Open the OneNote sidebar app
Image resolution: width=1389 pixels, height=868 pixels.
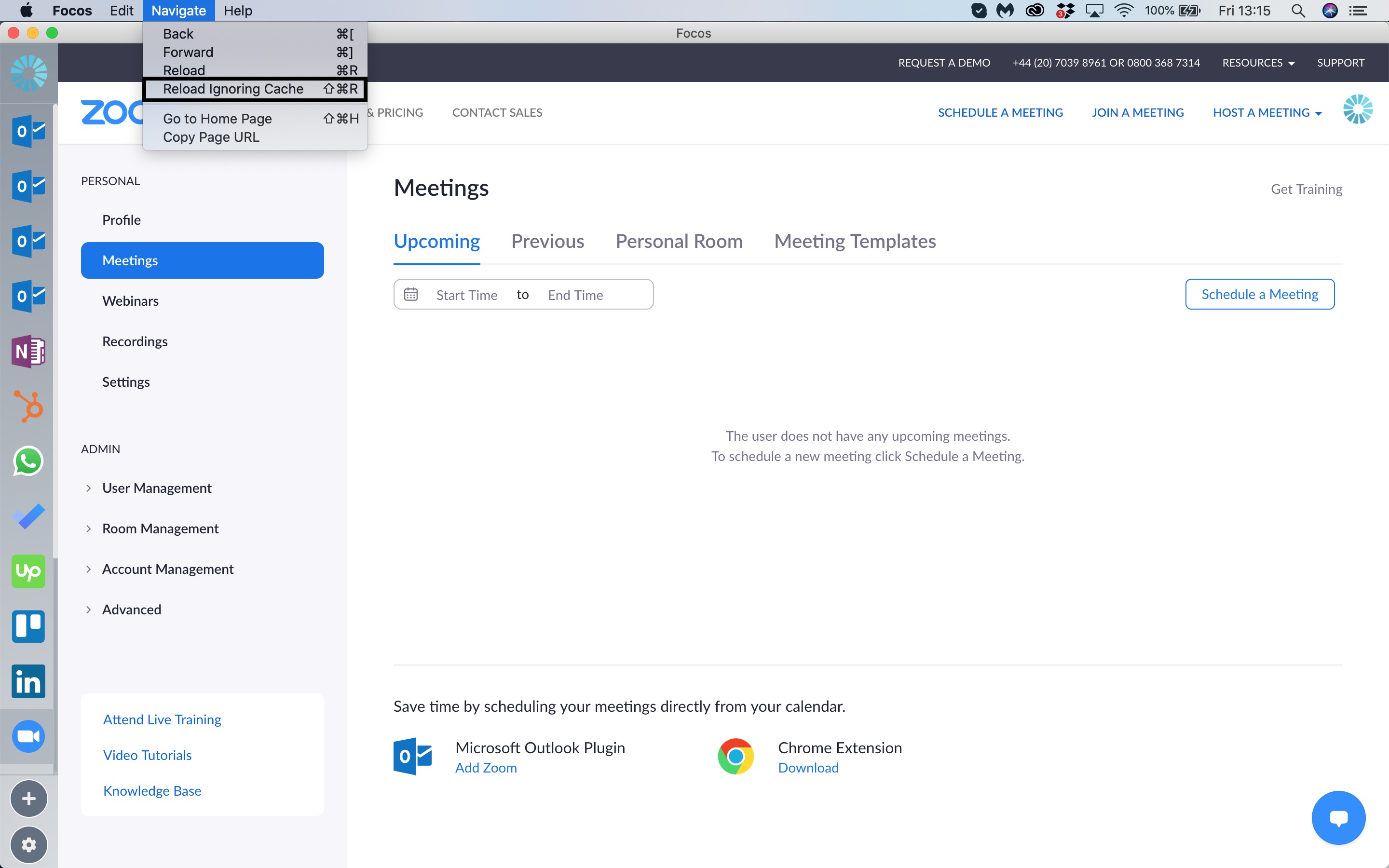[28, 351]
